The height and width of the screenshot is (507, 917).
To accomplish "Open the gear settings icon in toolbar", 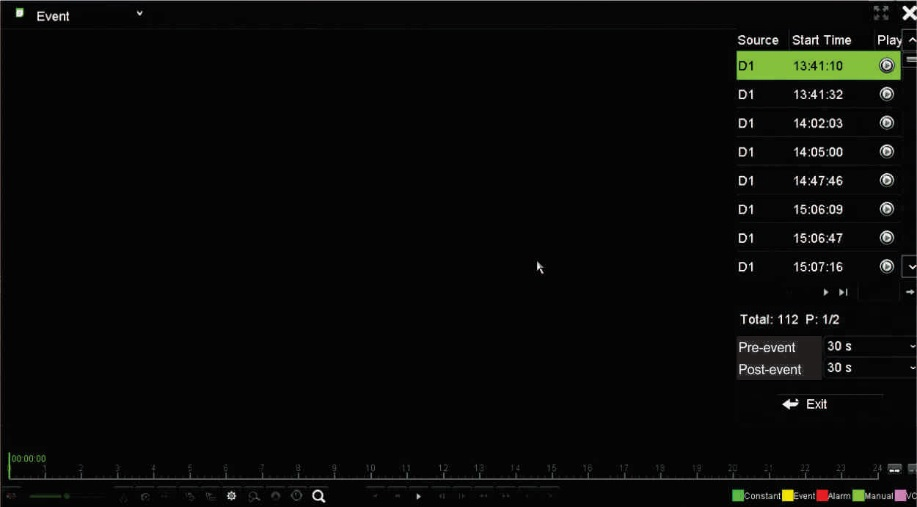I will pos(232,496).
